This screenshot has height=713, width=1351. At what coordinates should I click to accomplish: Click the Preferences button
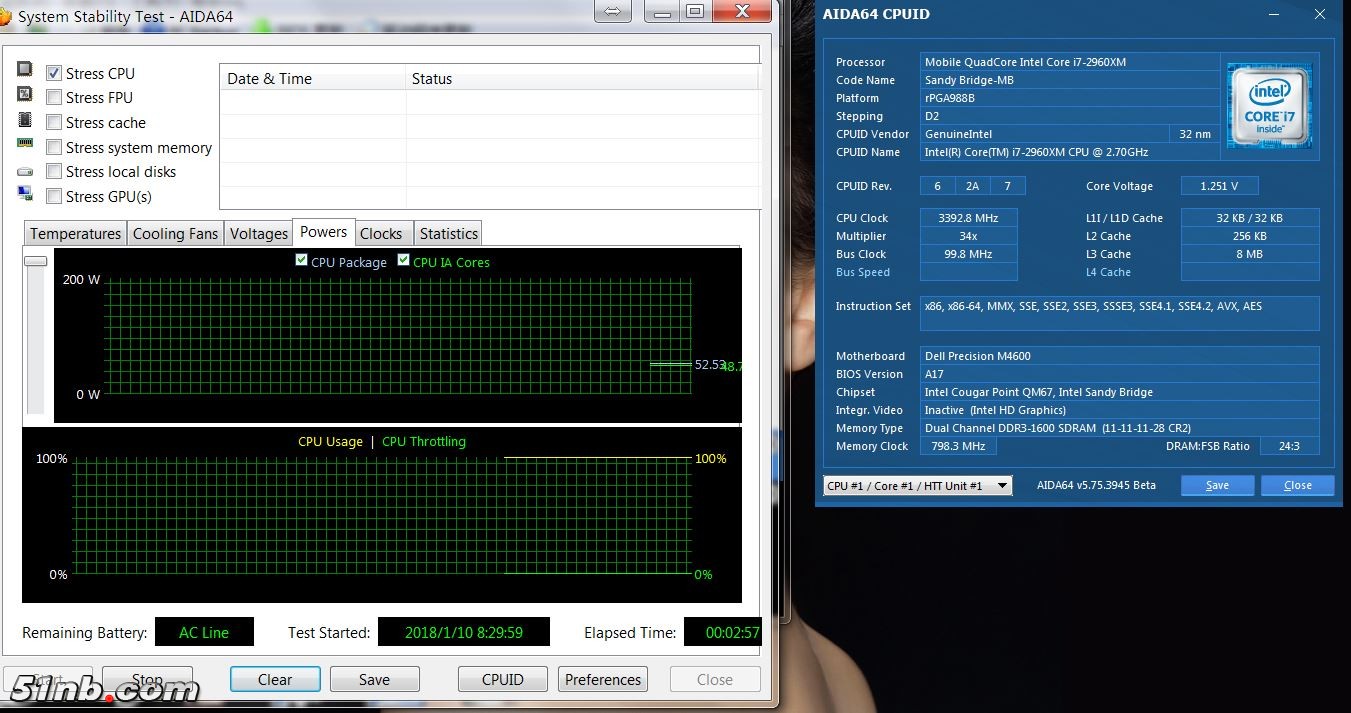click(602, 680)
